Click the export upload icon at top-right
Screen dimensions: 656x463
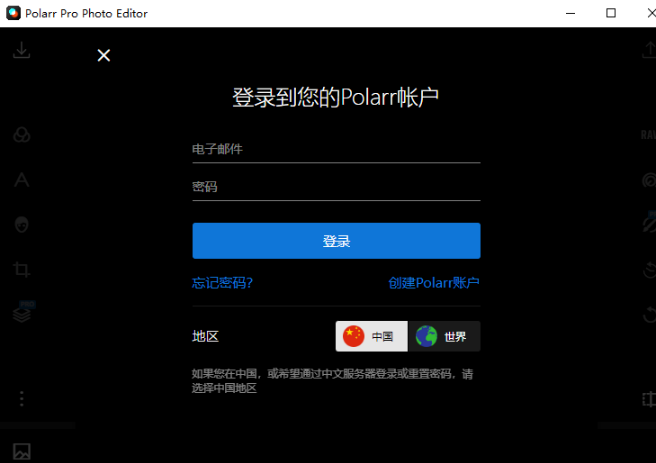pos(646,50)
